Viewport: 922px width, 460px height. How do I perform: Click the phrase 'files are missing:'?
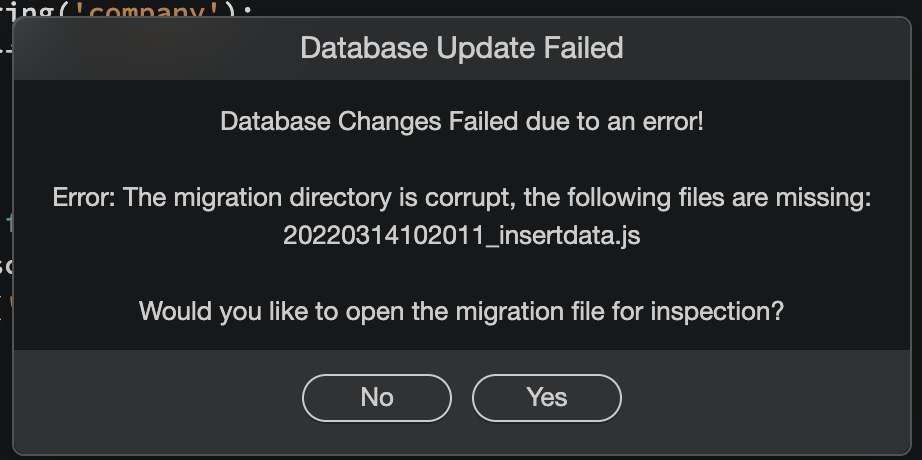click(x=772, y=198)
